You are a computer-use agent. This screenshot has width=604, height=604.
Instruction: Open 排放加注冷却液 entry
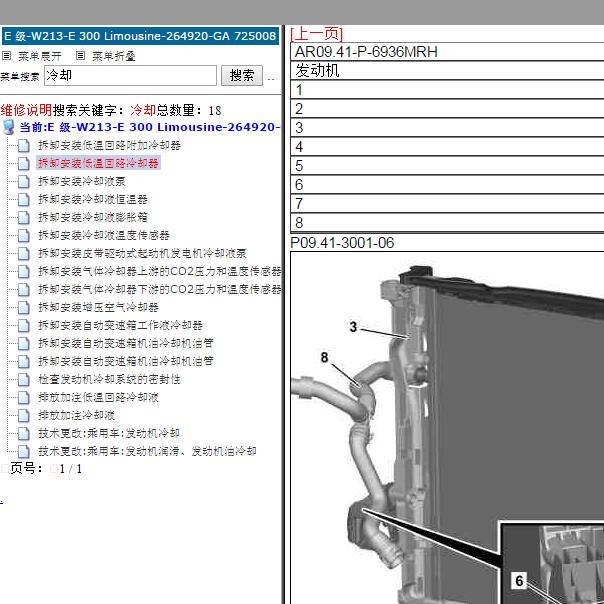(76, 415)
